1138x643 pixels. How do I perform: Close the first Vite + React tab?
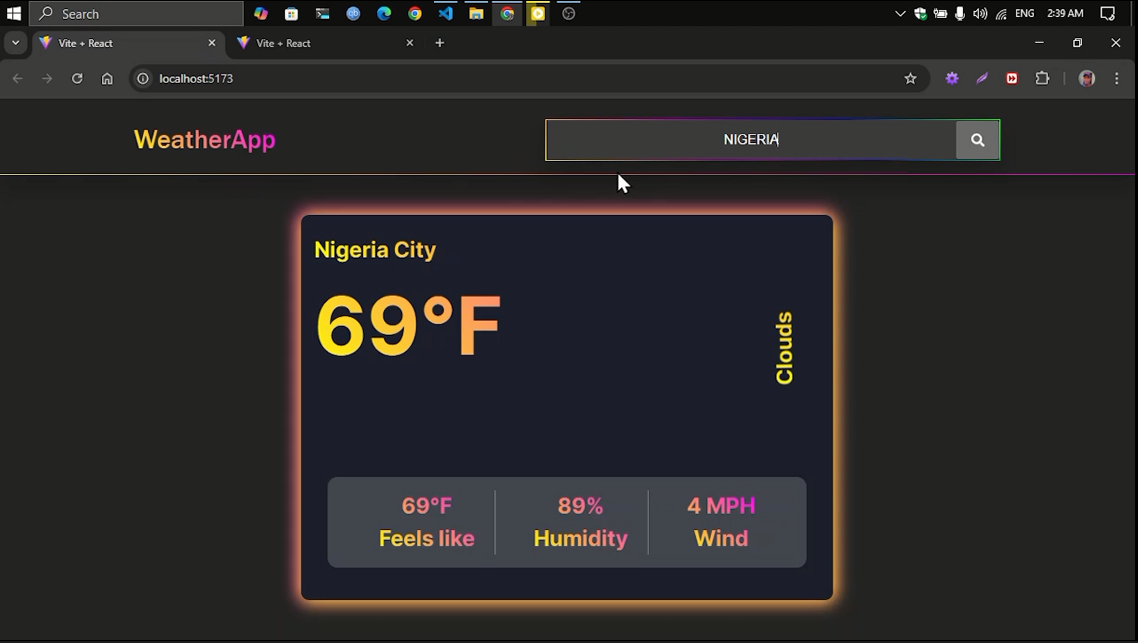pos(212,43)
